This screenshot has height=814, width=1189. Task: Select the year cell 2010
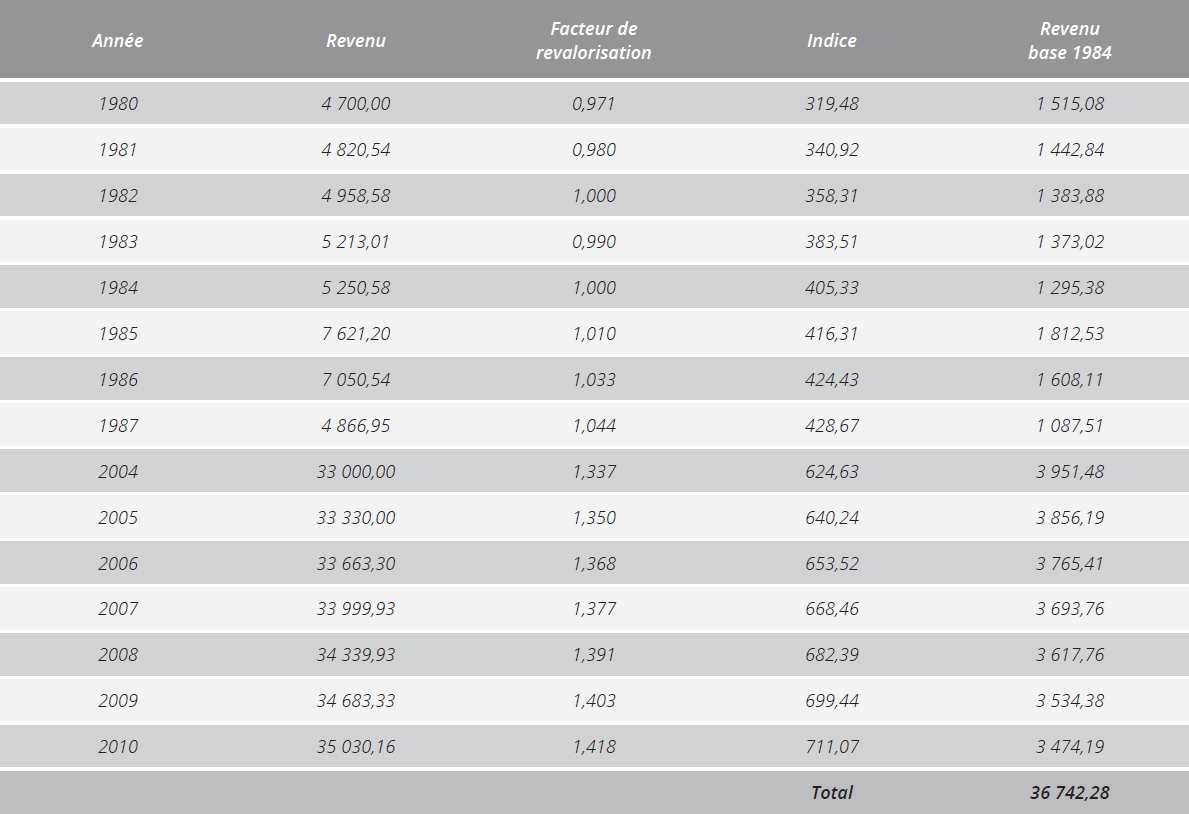click(x=118, y=746)
